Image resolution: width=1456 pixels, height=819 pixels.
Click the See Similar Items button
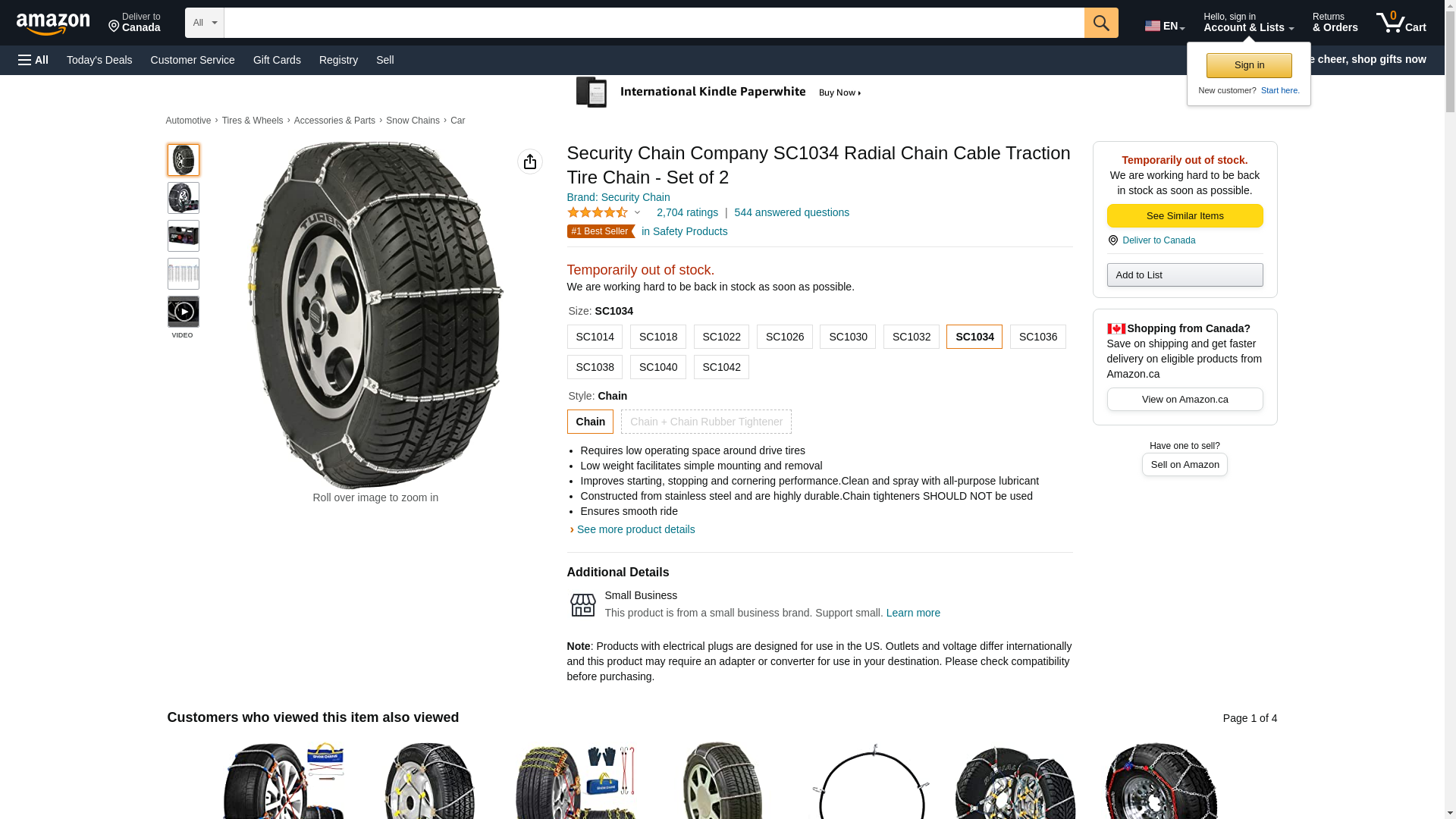(x=1185, y=216)
